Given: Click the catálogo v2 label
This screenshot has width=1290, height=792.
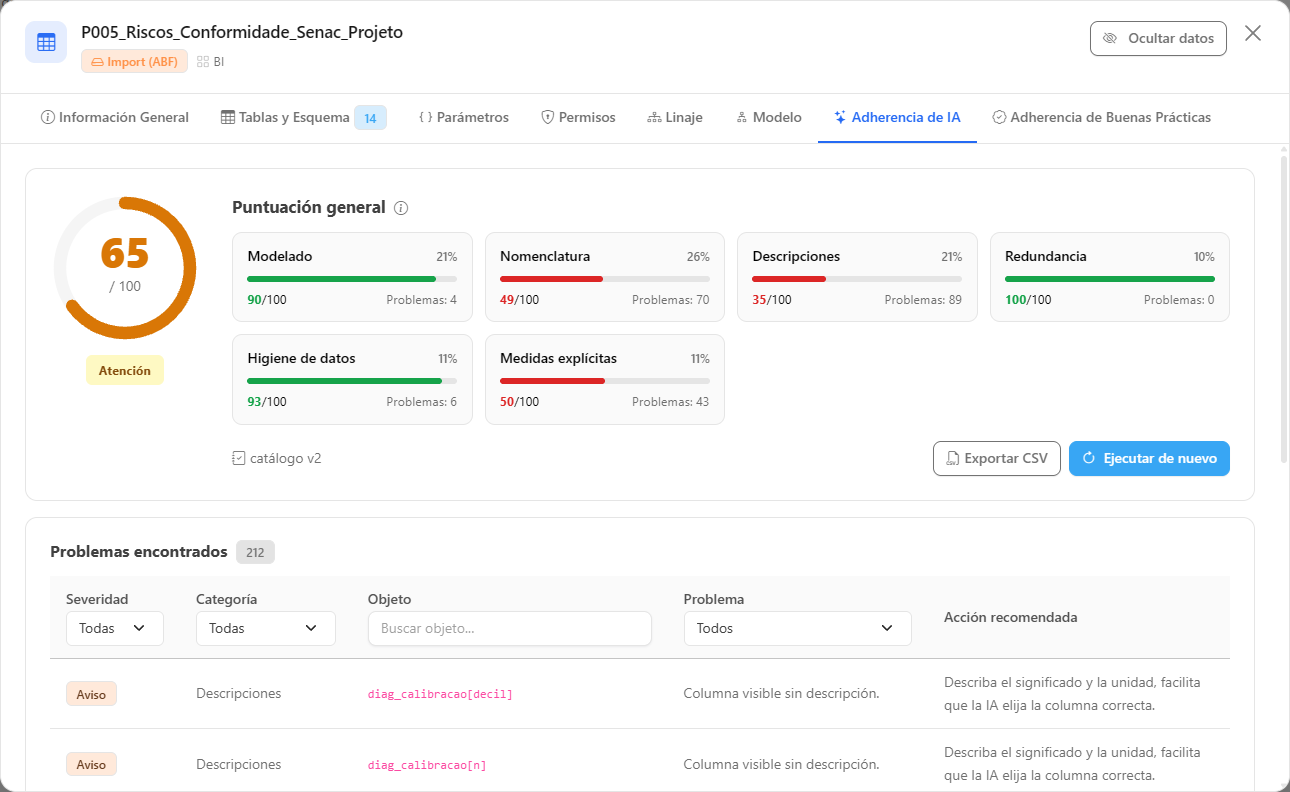Looking at the screenshot, I should 286,458.
